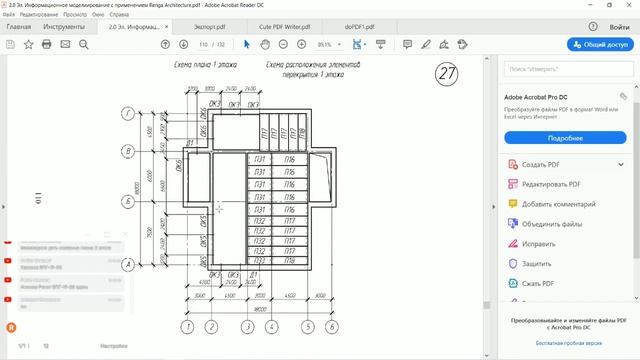Click the Войти sign-in button
640x360 pixels.
[x=619, y=27]
